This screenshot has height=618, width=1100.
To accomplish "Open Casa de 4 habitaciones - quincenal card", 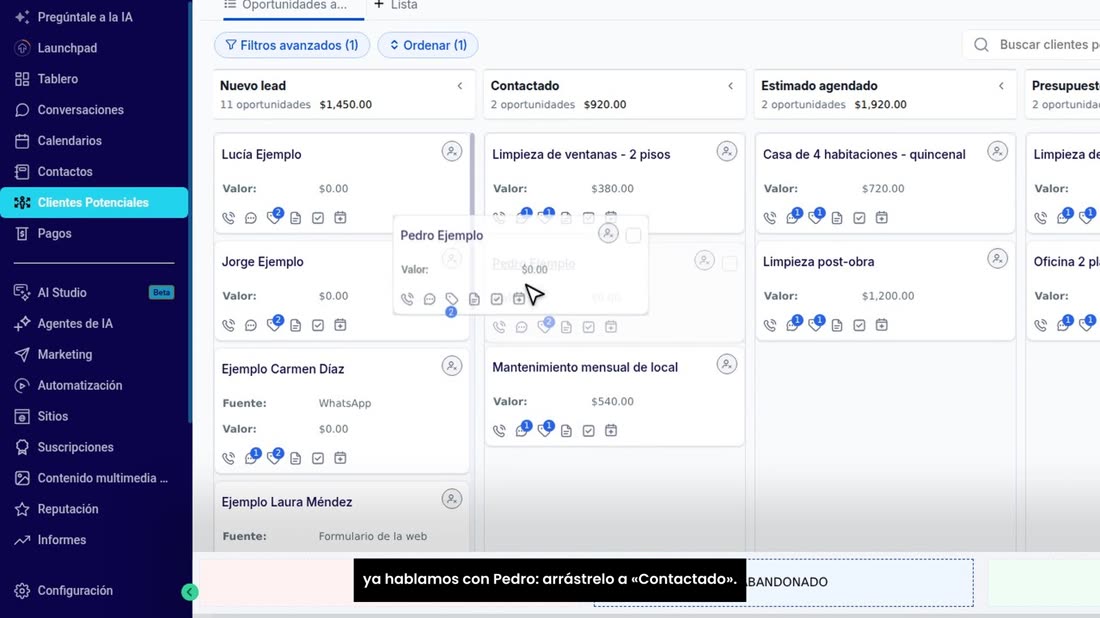I will point(864,154).
